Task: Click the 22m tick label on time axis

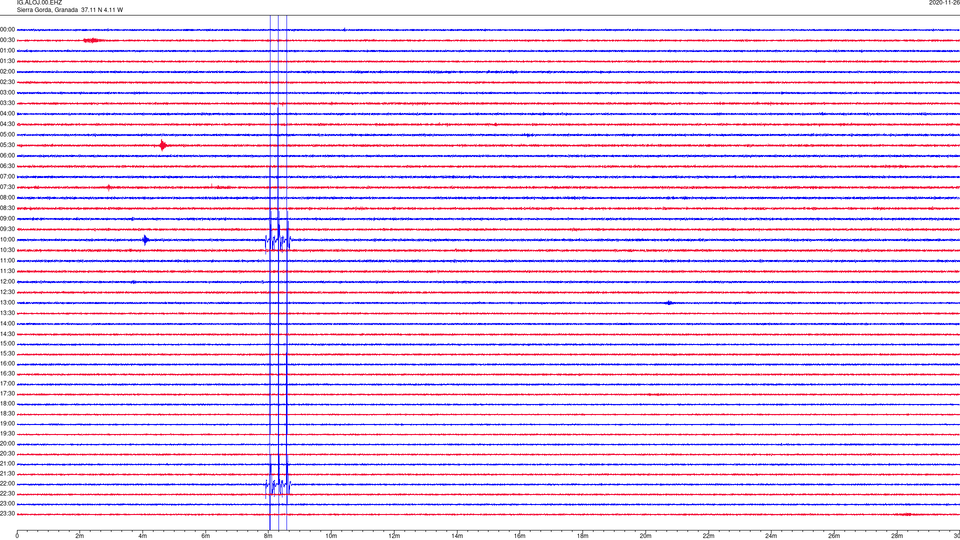Action: 708,536
